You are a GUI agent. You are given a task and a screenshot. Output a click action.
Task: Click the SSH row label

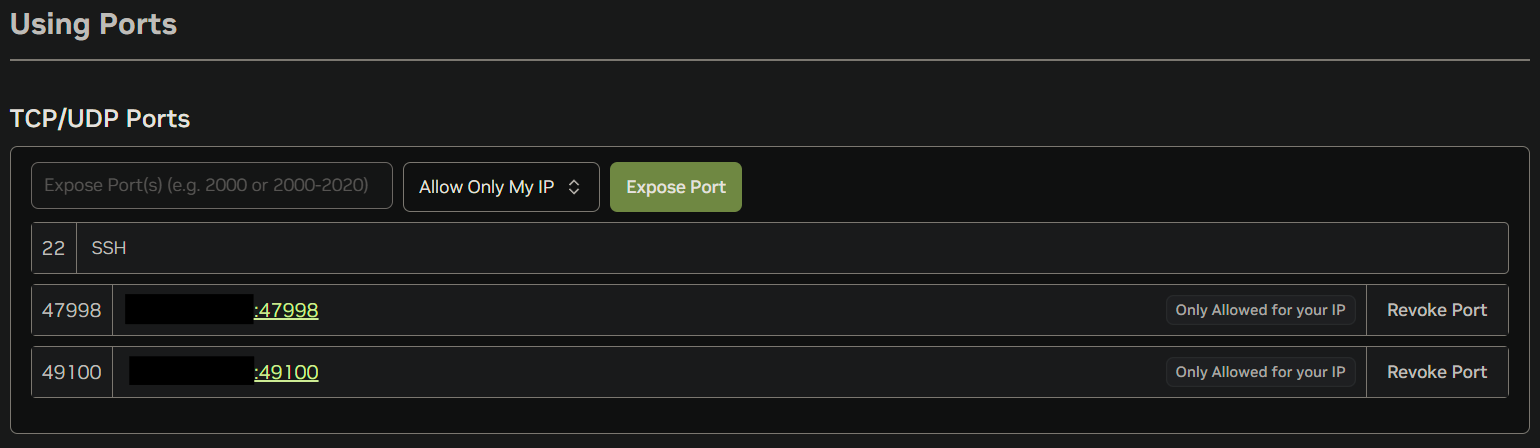pos(109,248)
